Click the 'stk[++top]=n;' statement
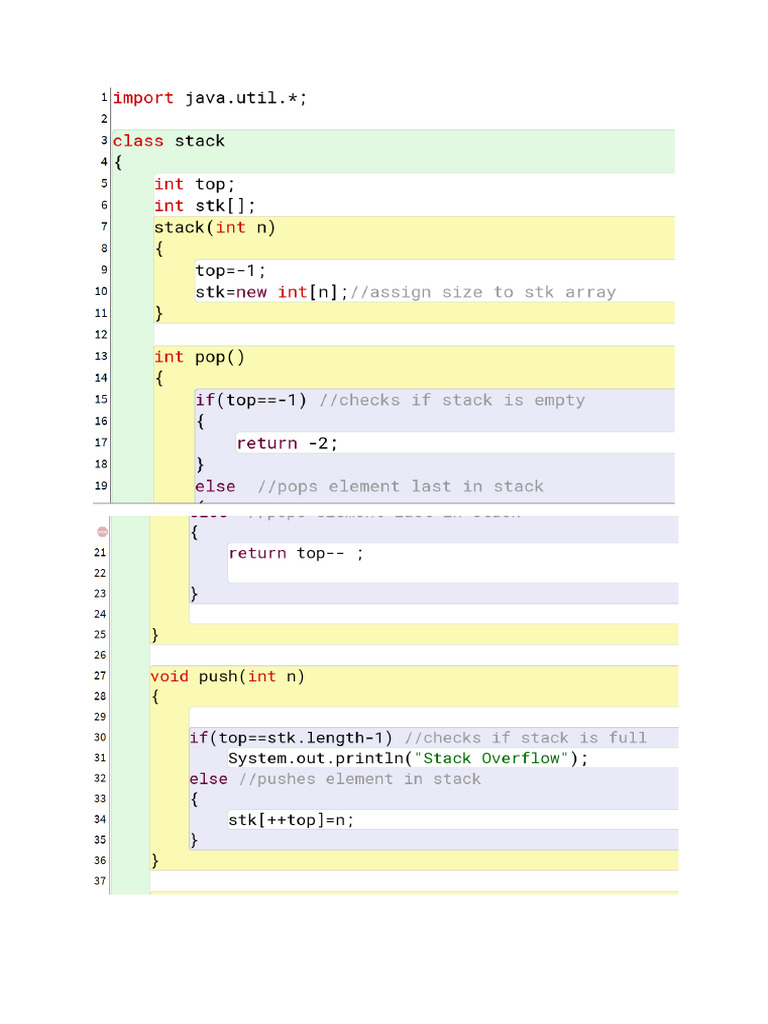This screenshot has height=1024, width=768. click(x=291, y=820)
